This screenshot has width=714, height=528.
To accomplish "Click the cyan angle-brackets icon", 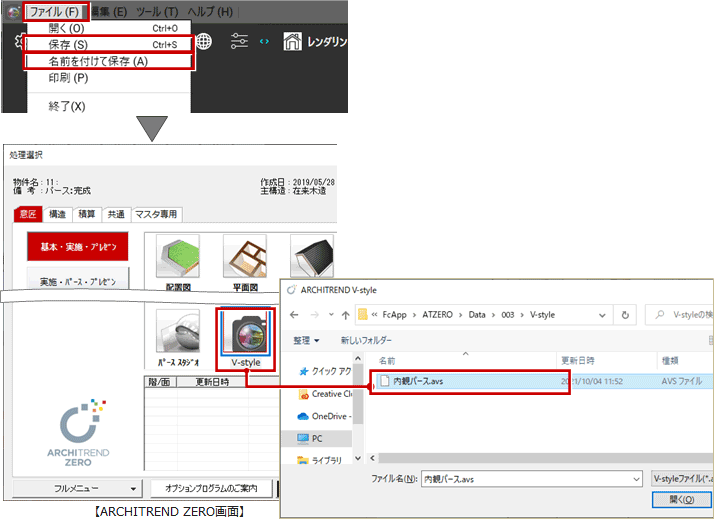I will [264, 41].
